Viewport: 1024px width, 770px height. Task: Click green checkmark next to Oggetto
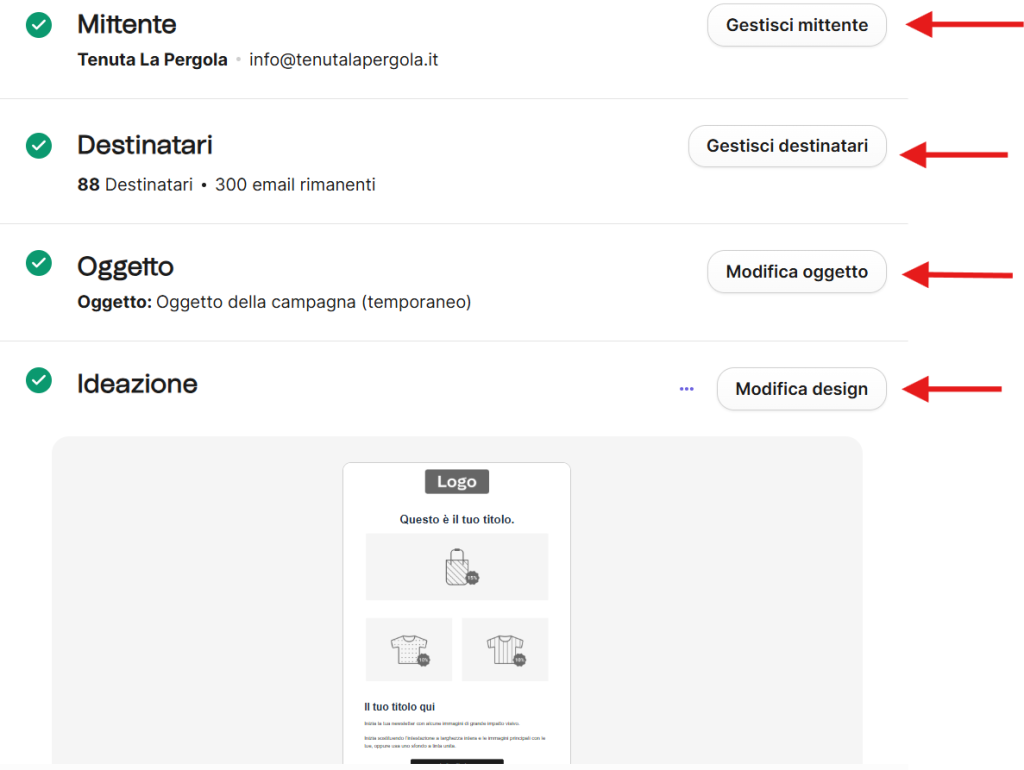[x=39, y=263]
